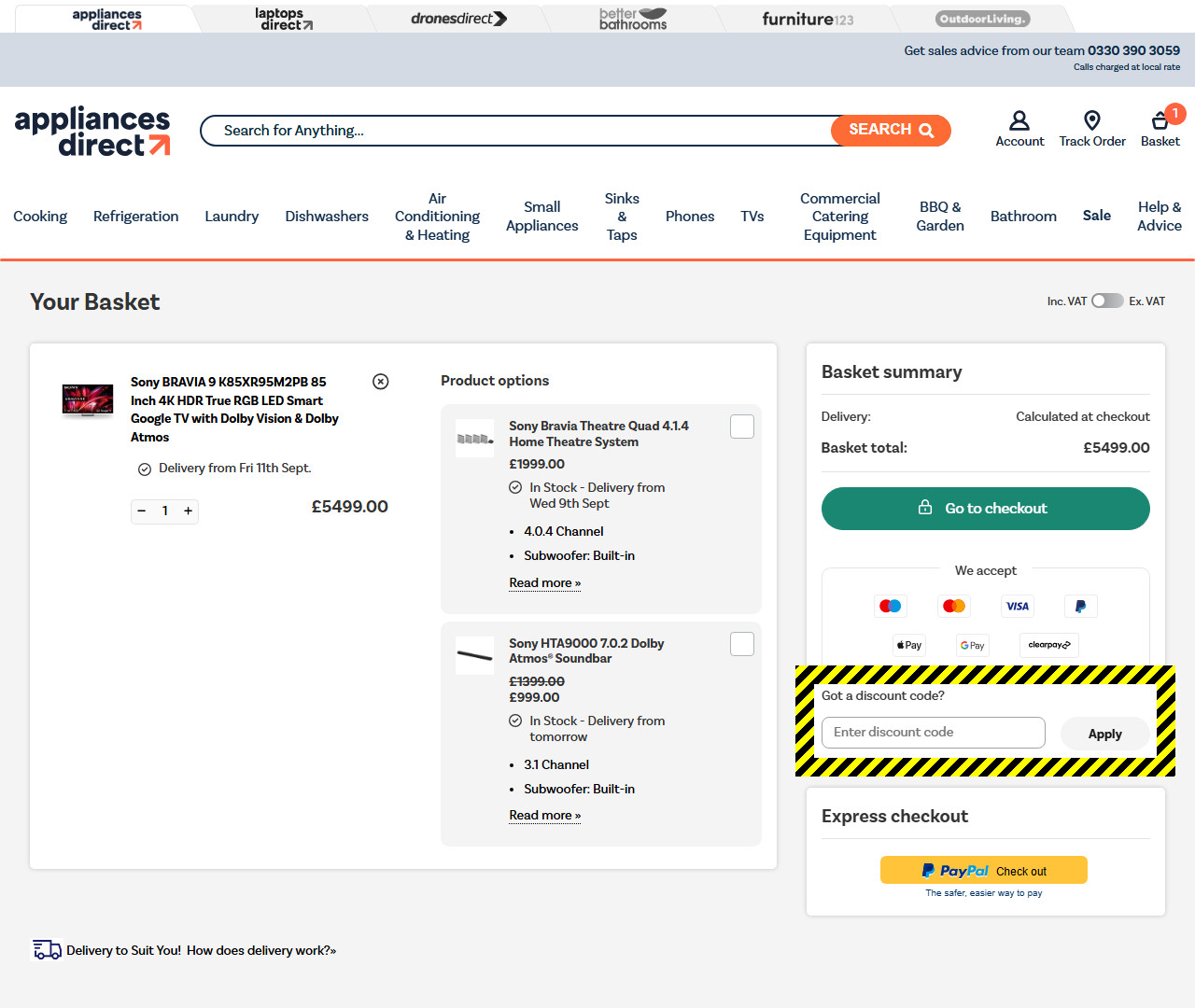
Task: Click the discount code input field
Action: coord(934,733)
